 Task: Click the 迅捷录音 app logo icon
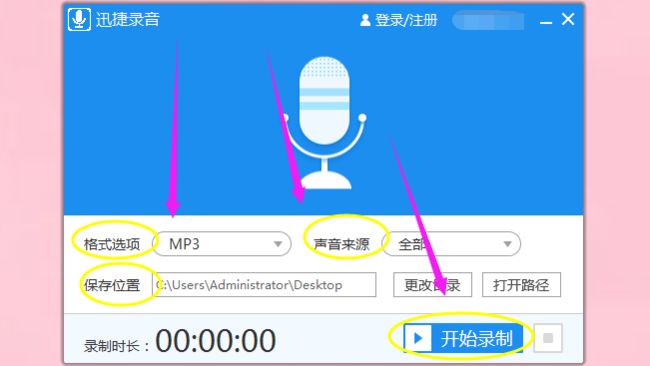79,19
